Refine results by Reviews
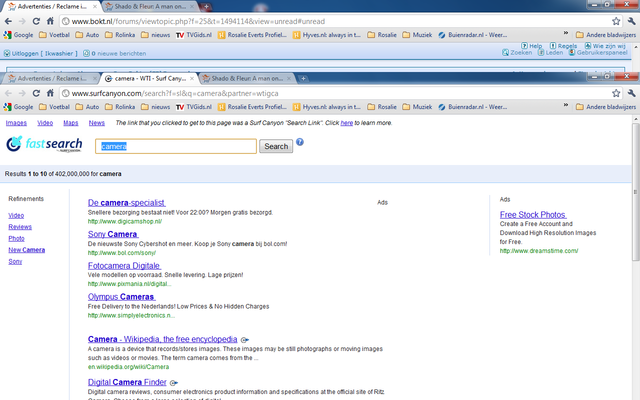 20,227
